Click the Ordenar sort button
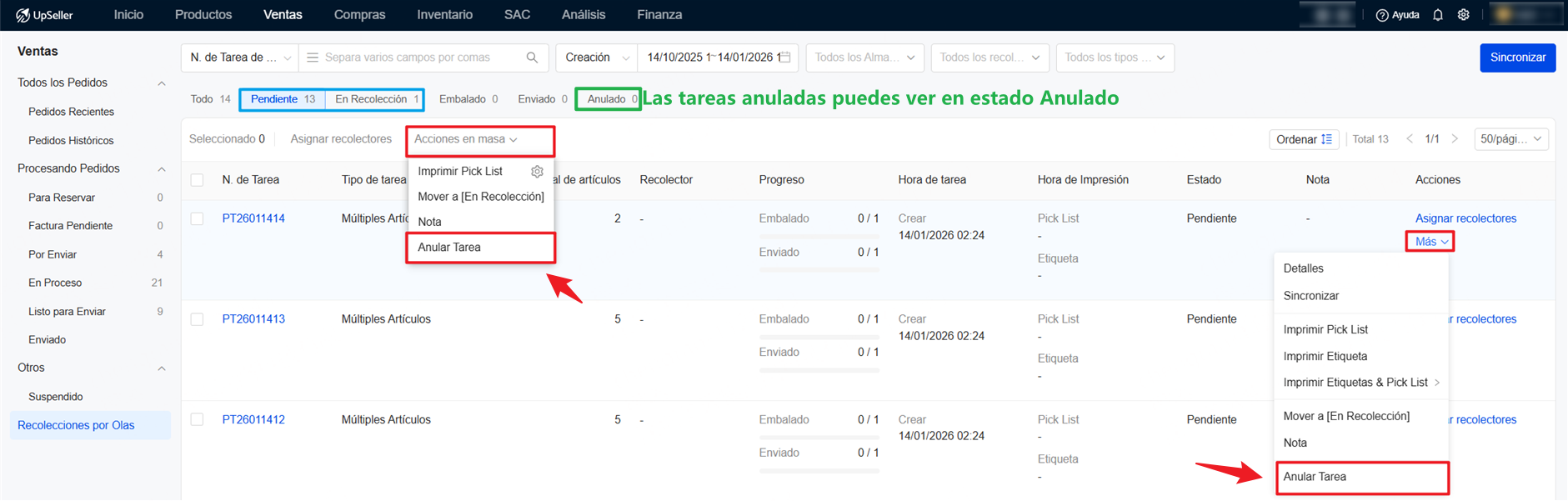This screenshot has height=501, width=1568. pos(1304,139)
